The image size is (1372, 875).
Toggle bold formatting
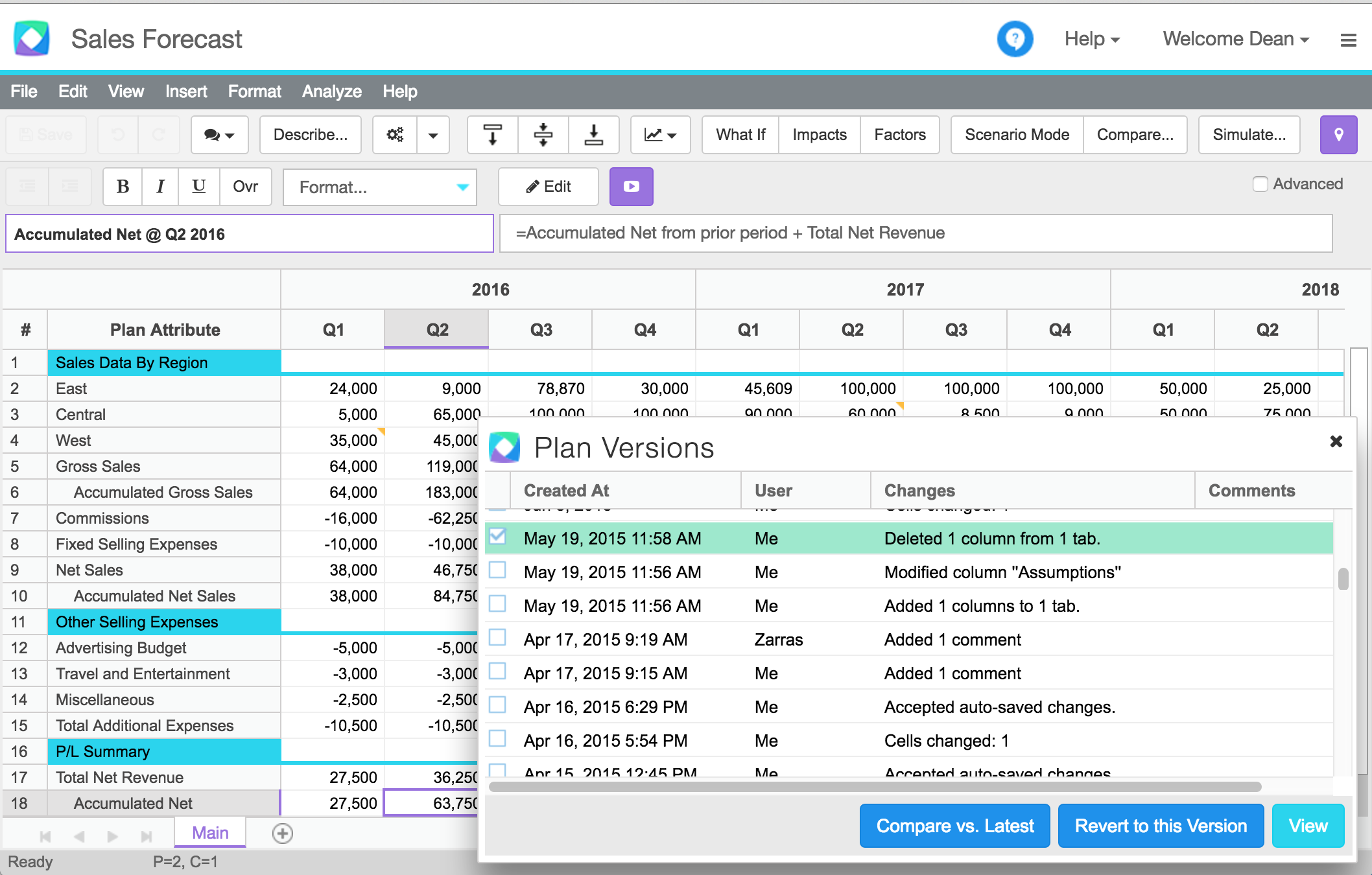(x=123, y=187)
